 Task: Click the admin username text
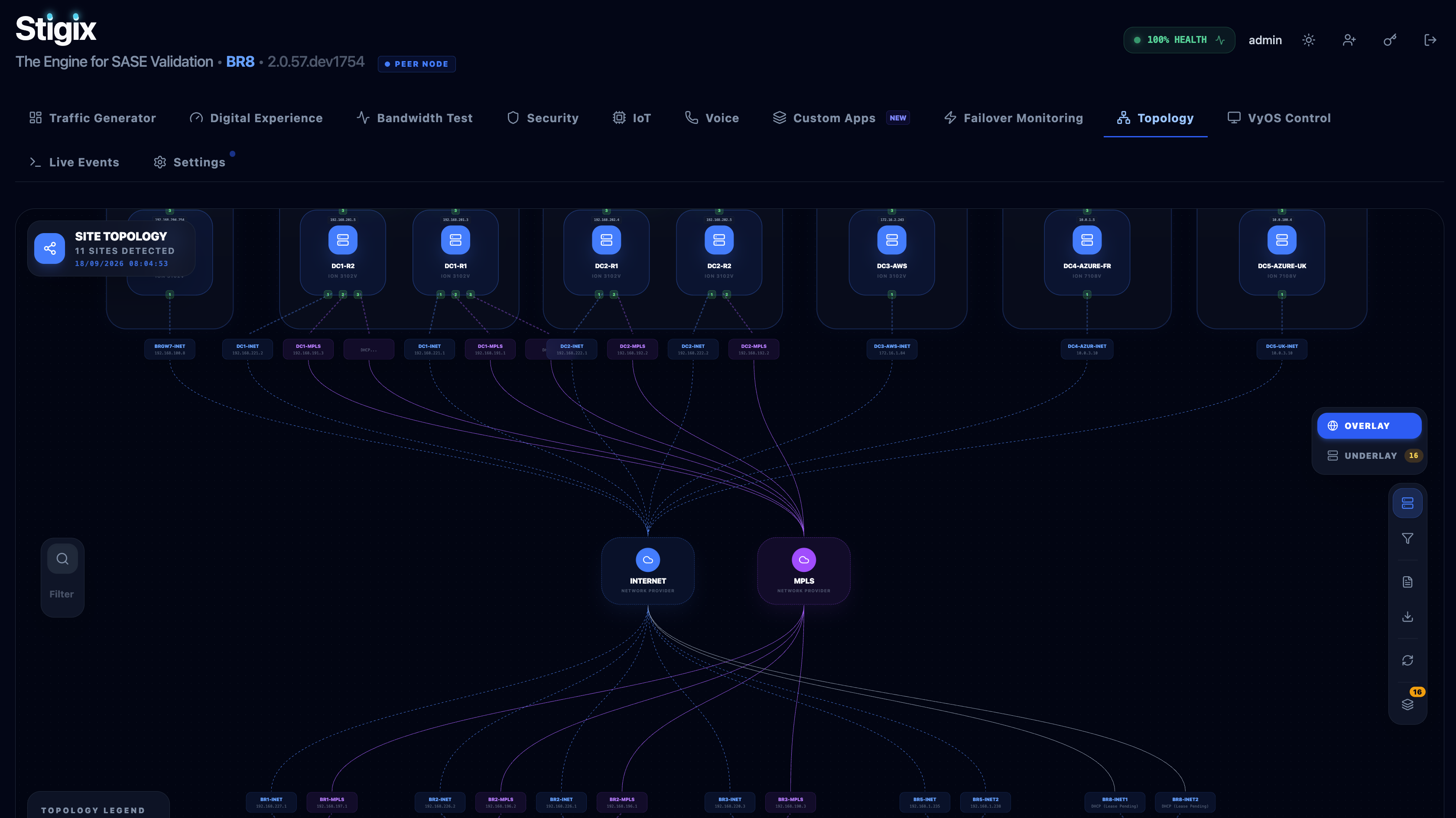[1265, 40]
